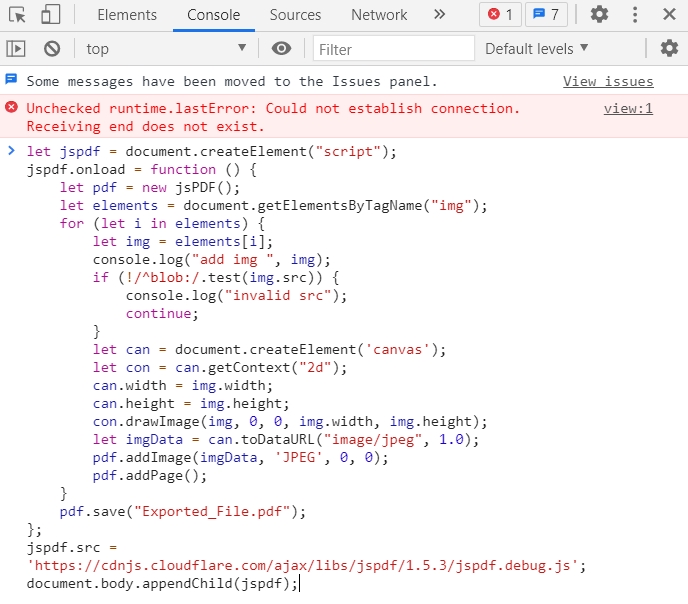Place cursor at 'pdf.save("Exported_File.pdf");' line

click(183, 511)
